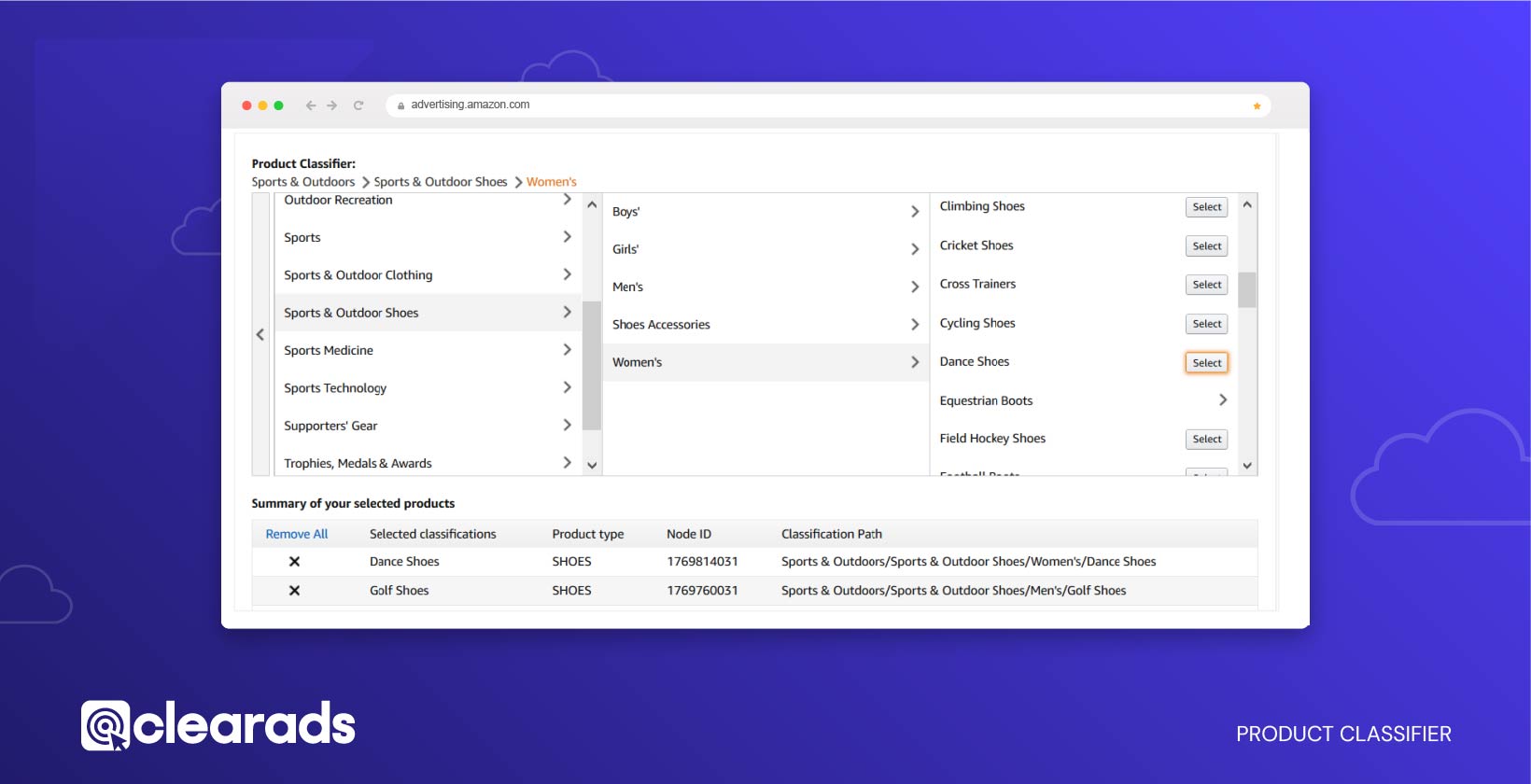Click SHOES product type in Dance Shoes row
Image resolution: width=1531 pixels, height=784 pixels.
click(x=571, y=561)
